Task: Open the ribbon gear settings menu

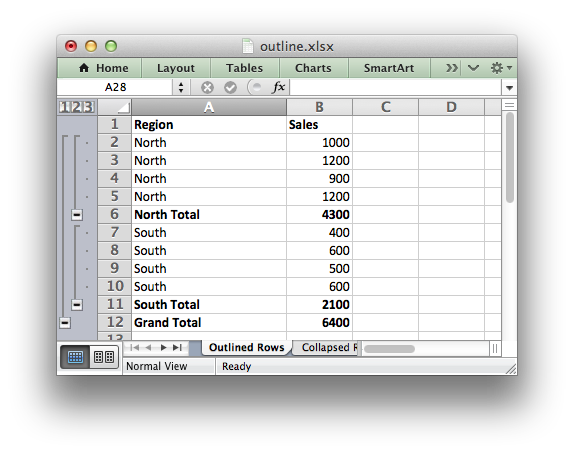Action: coord(501,68)
